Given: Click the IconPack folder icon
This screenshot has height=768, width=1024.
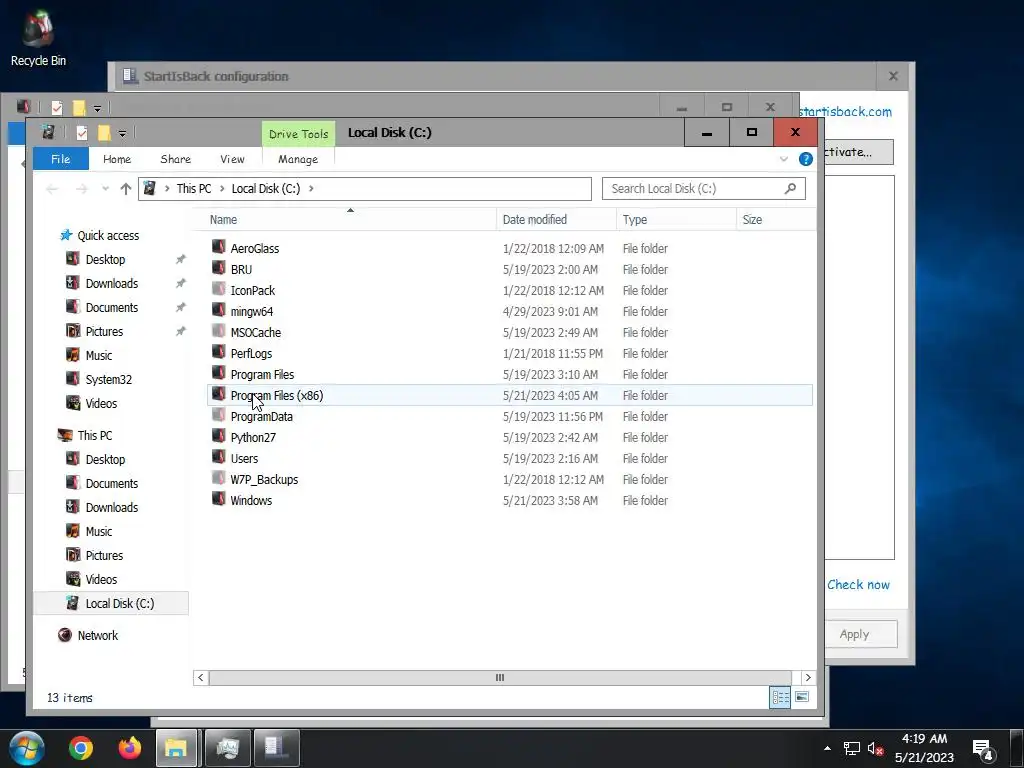Looking at the screenshot, I should pyautogui.click(x=219, y=289).
